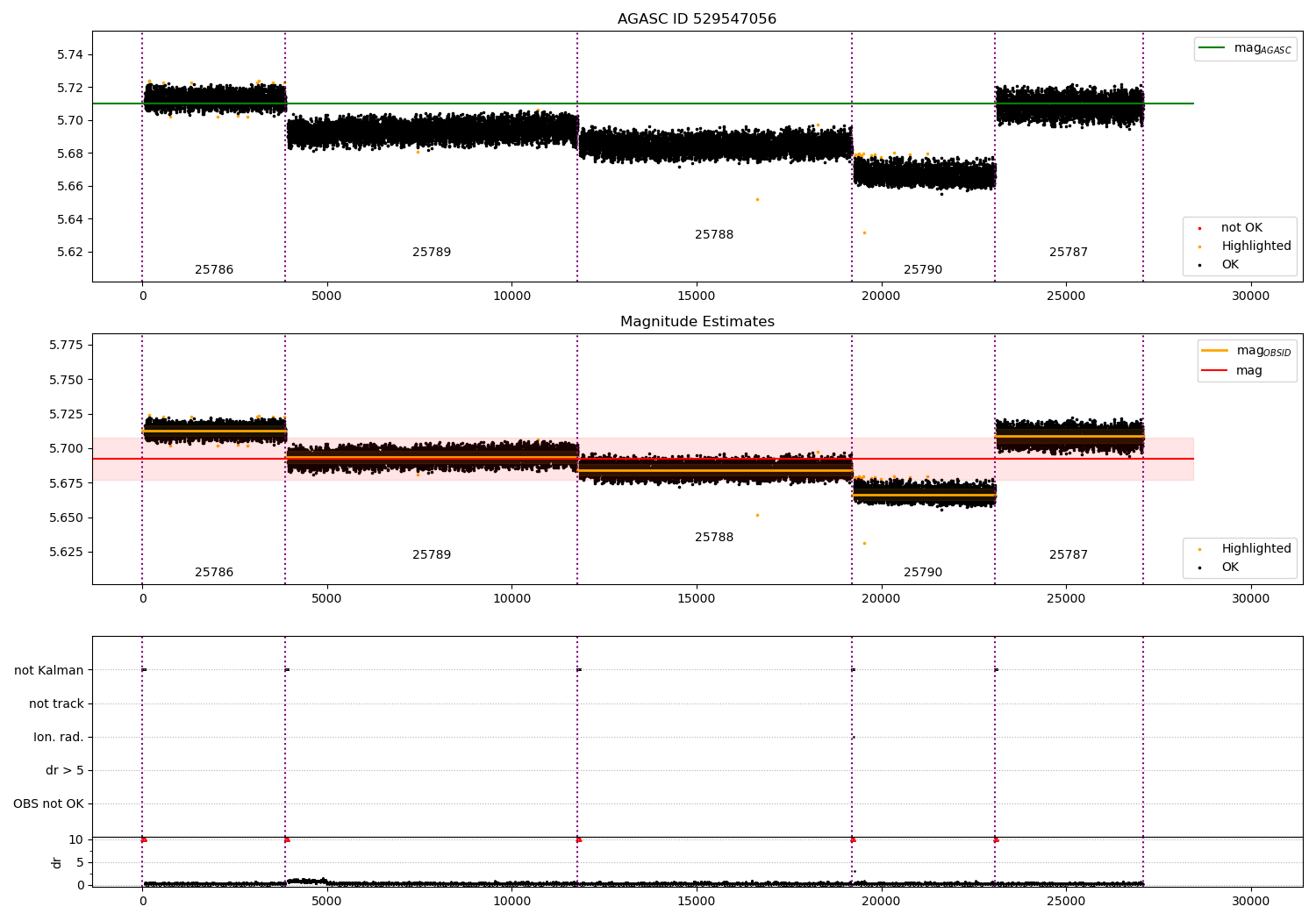Click 'Highlighted' legend entry in Magnitude Estimates plot
The width and height of the screenshot is (1316, 921).
(x=1247, y=548)
